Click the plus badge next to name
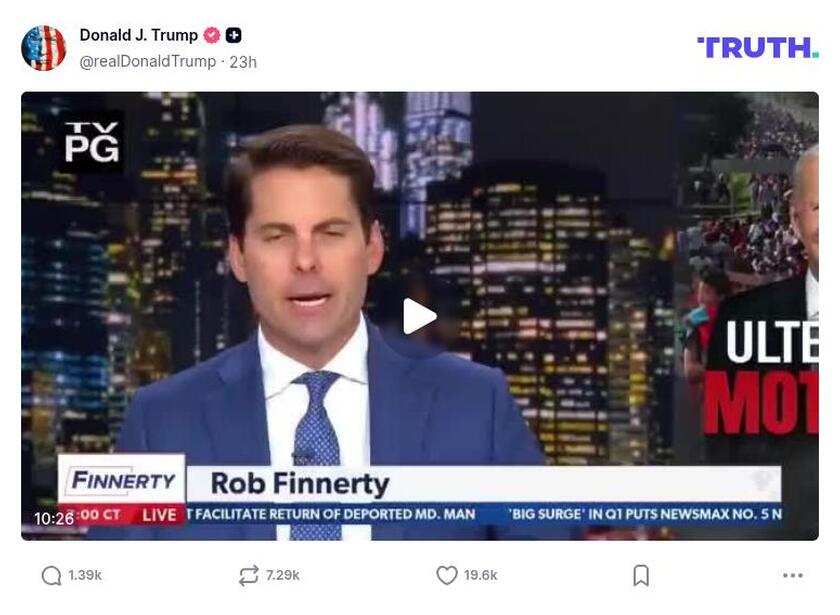 tap(233, 35)
